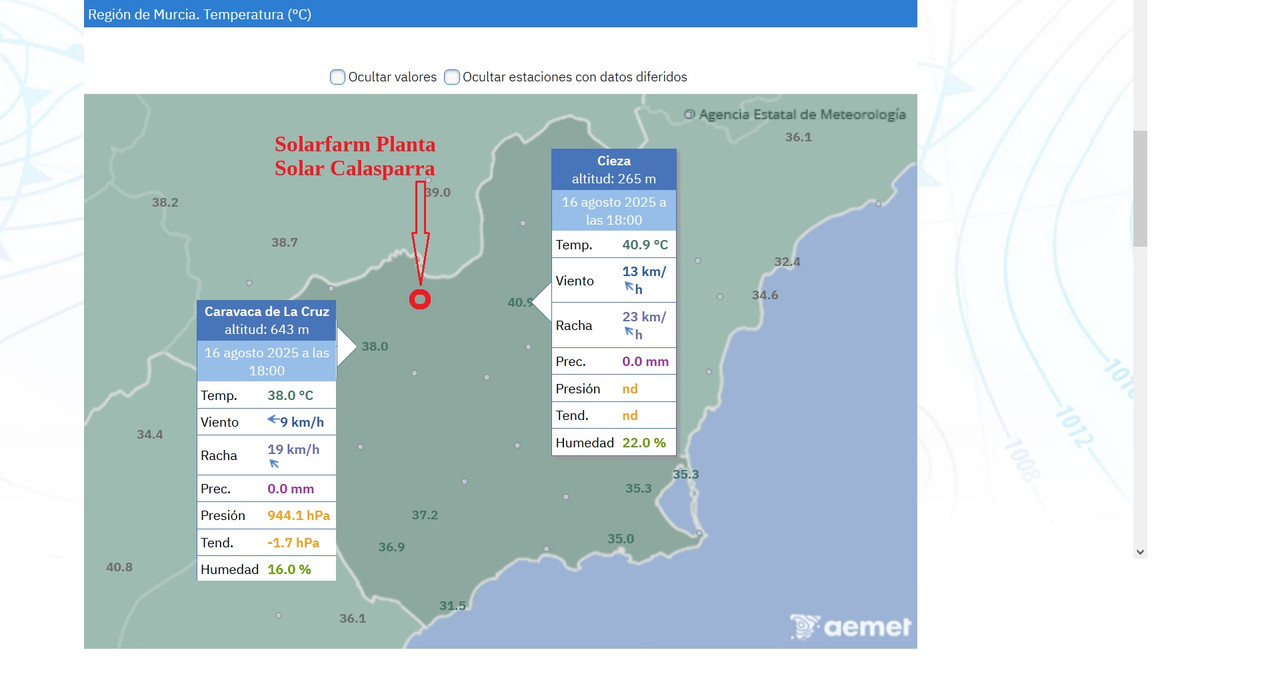Click the 32.4 station value near the coast

pos(787,262)
